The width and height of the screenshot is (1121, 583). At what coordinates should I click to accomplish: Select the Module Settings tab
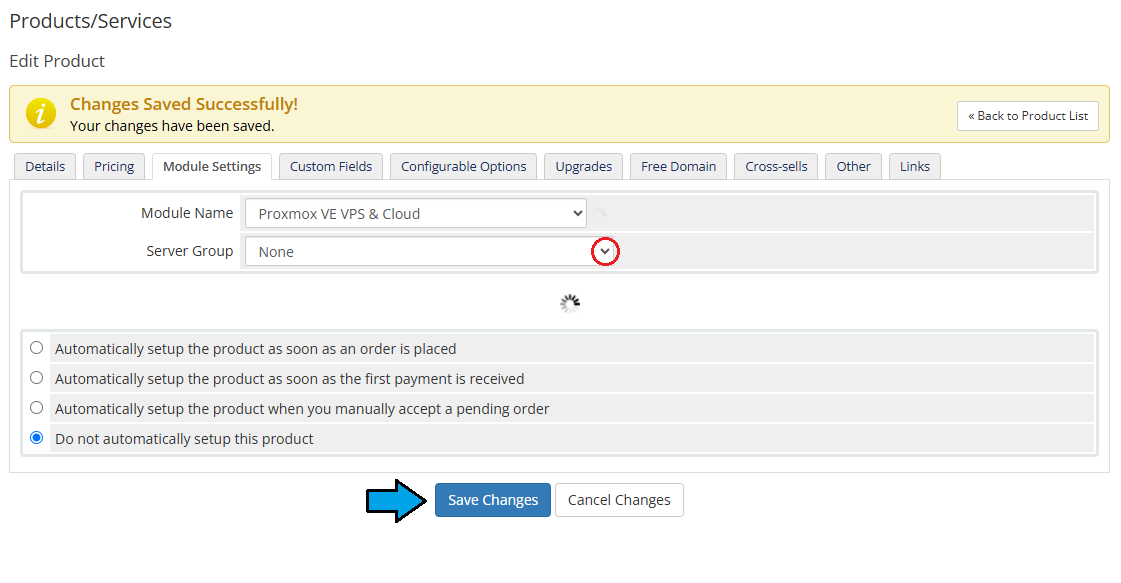pyautogui.click(x=212, y=166)
